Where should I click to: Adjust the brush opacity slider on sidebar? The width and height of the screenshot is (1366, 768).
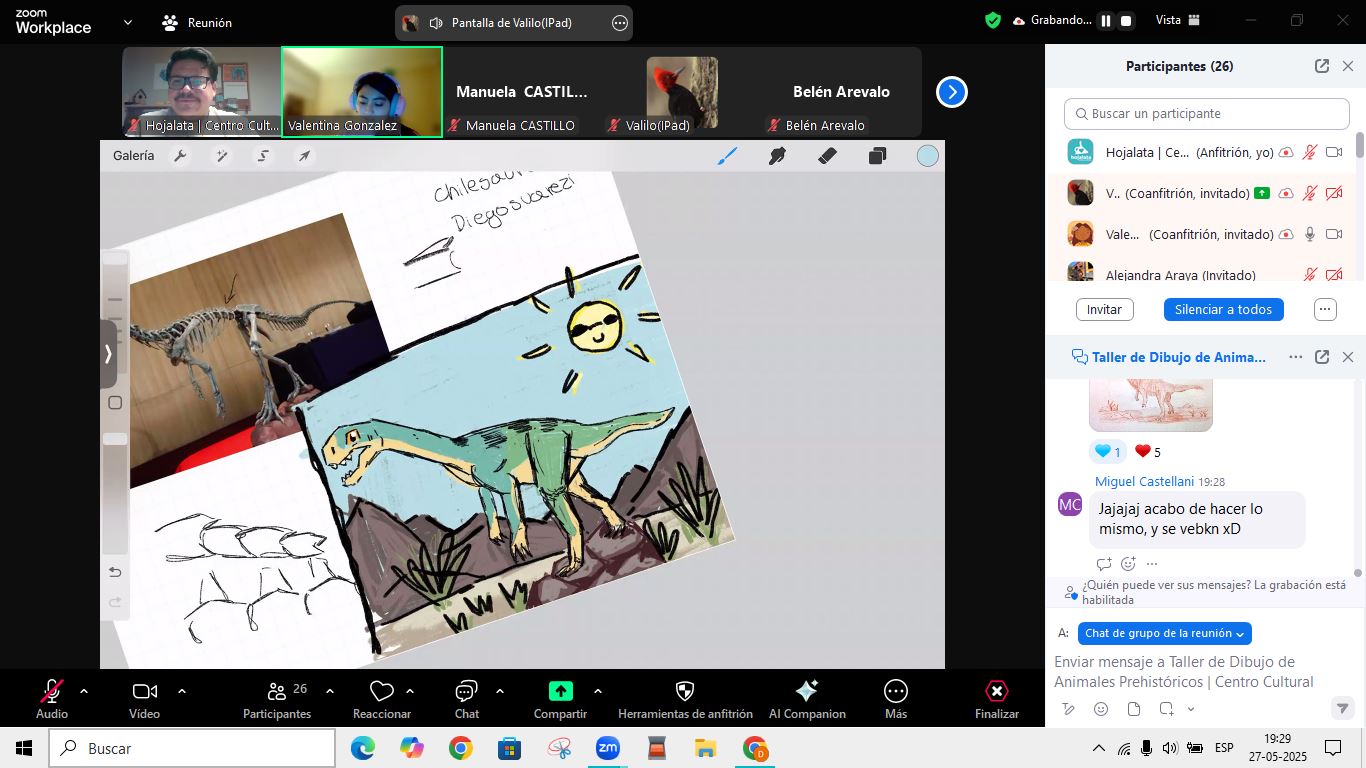coord(116,490)
